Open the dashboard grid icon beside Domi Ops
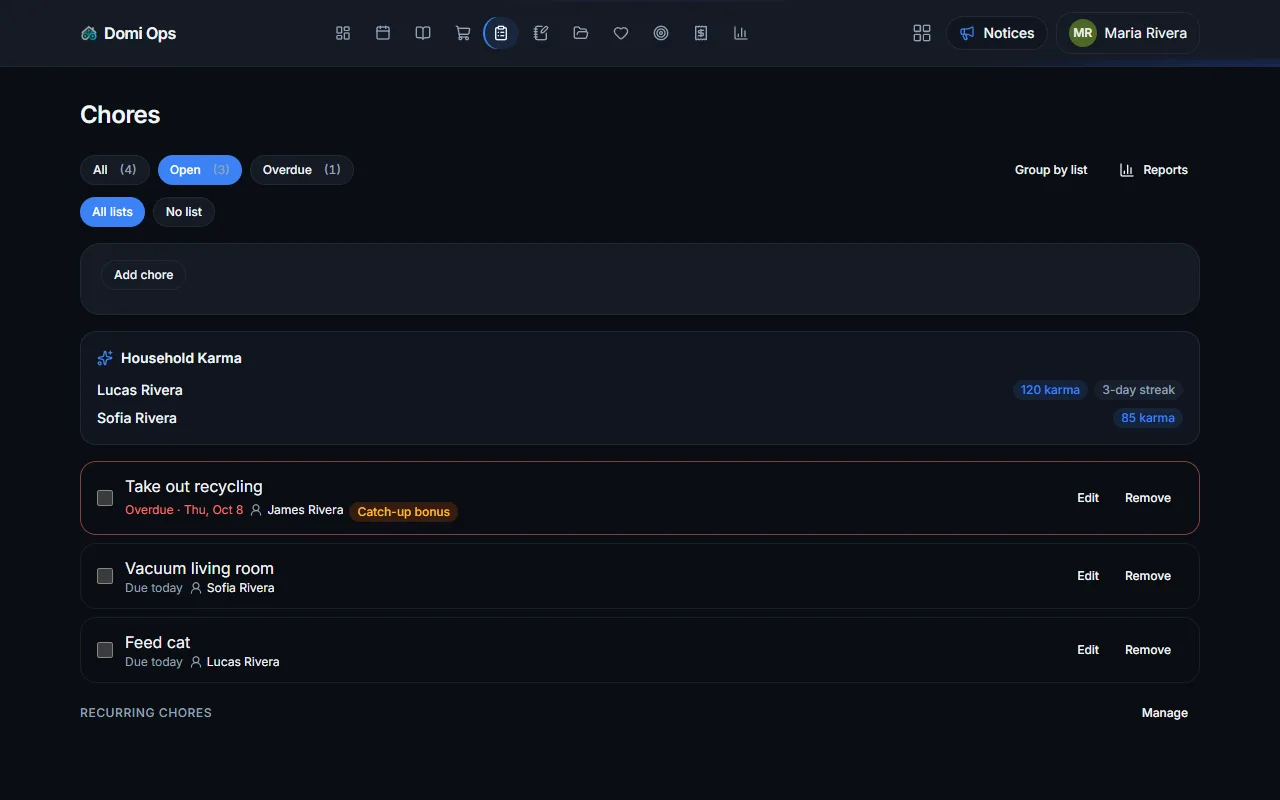Image resolution: width=1280 pixels, height=800 pixels. (x=343, y=33)
